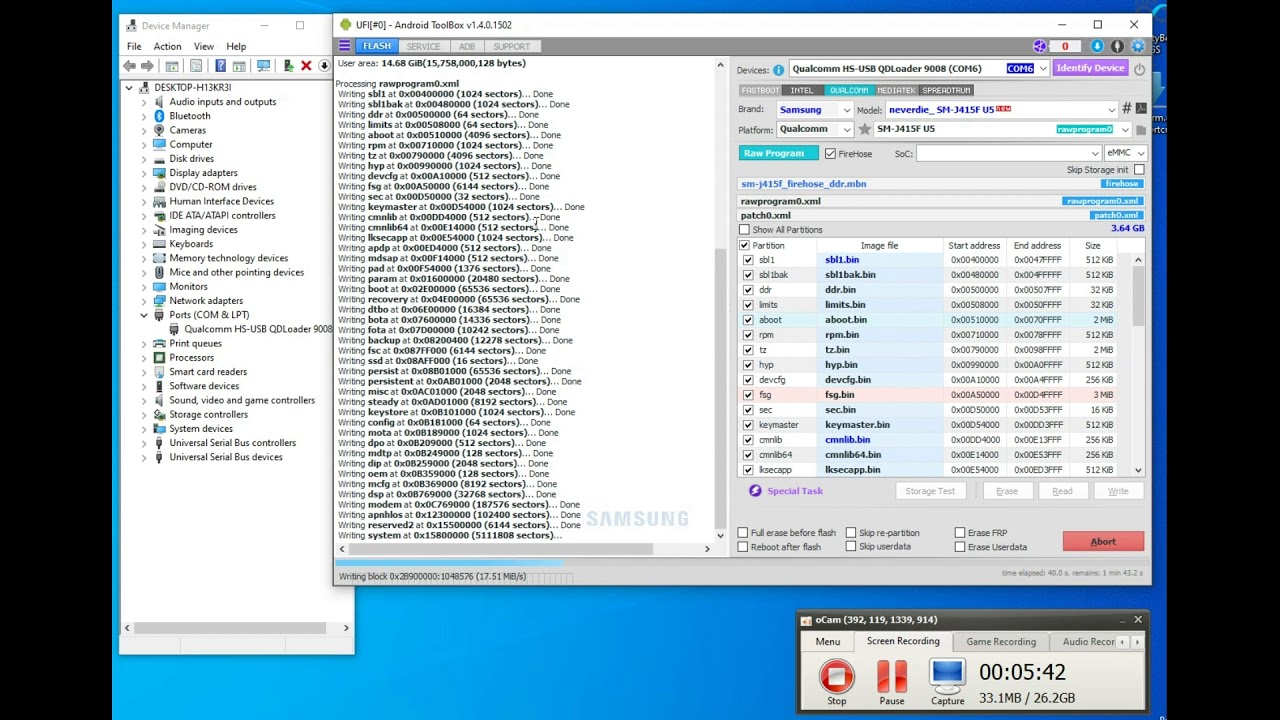Click the power icon beside Identify Device
1280x720 pixels.
(x=1139, y=69)
